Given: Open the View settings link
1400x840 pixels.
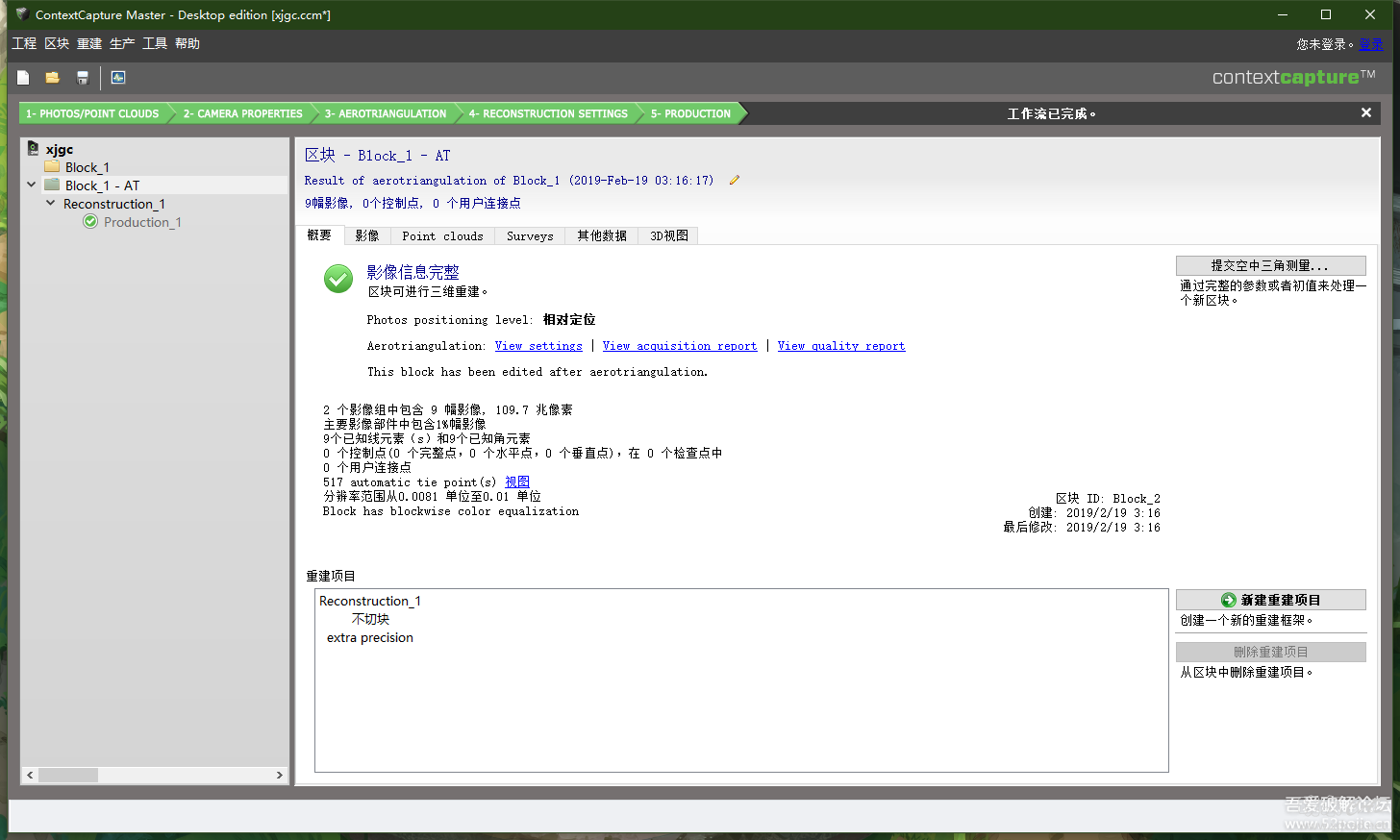Looking at the screenshot, I should 538,346.
